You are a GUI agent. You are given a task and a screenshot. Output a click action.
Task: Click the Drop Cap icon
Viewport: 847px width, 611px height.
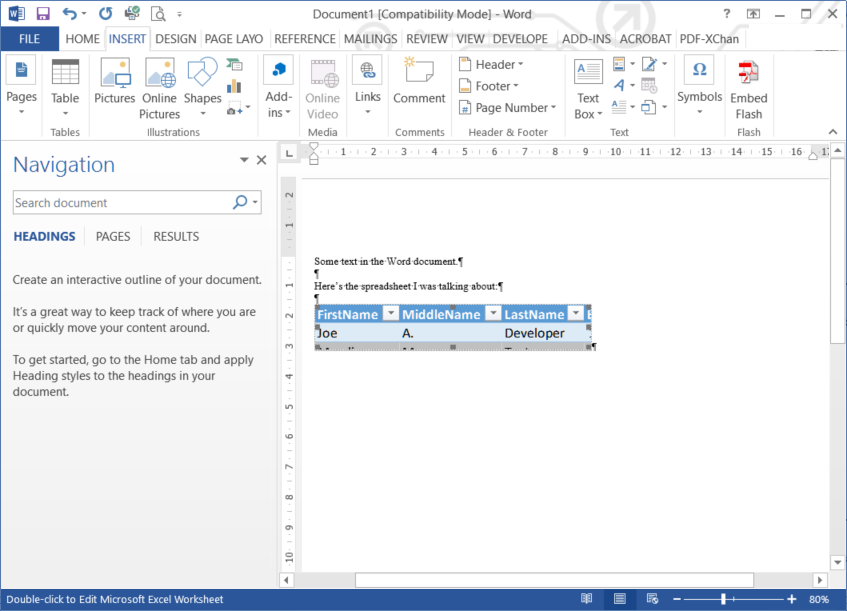pyautogui.click(x=619, y=107)
